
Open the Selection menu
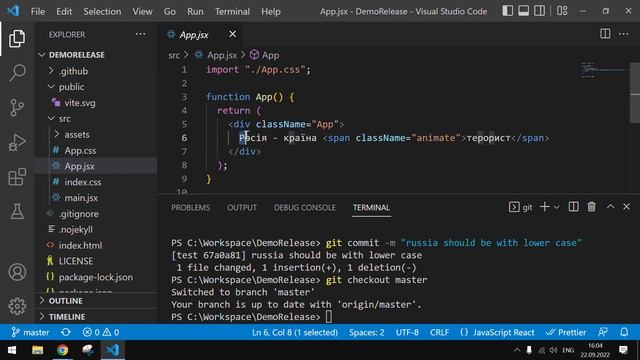point(102,11)
